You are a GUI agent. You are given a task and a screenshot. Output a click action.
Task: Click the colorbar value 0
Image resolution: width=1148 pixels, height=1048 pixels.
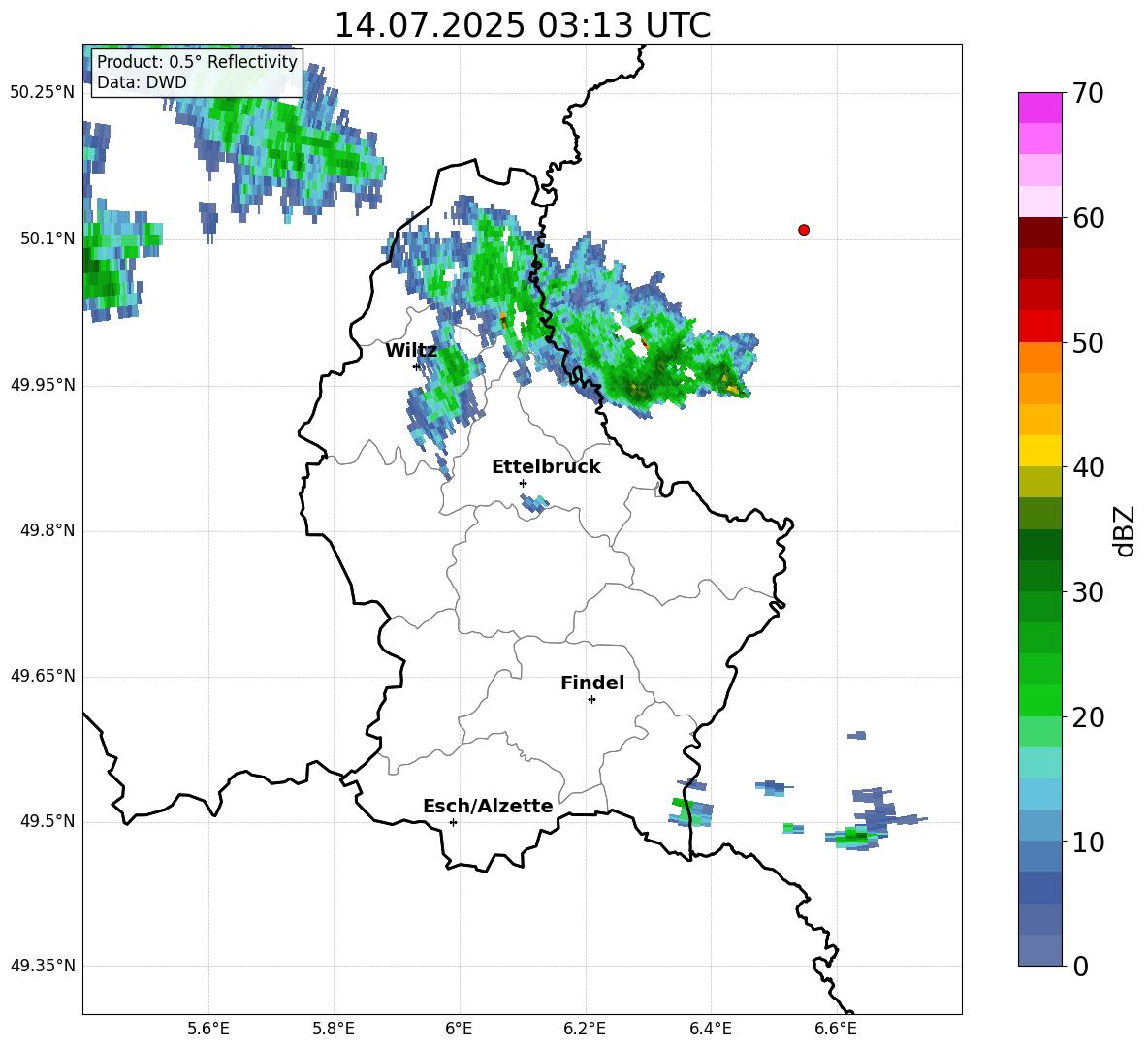[1080, 966]
